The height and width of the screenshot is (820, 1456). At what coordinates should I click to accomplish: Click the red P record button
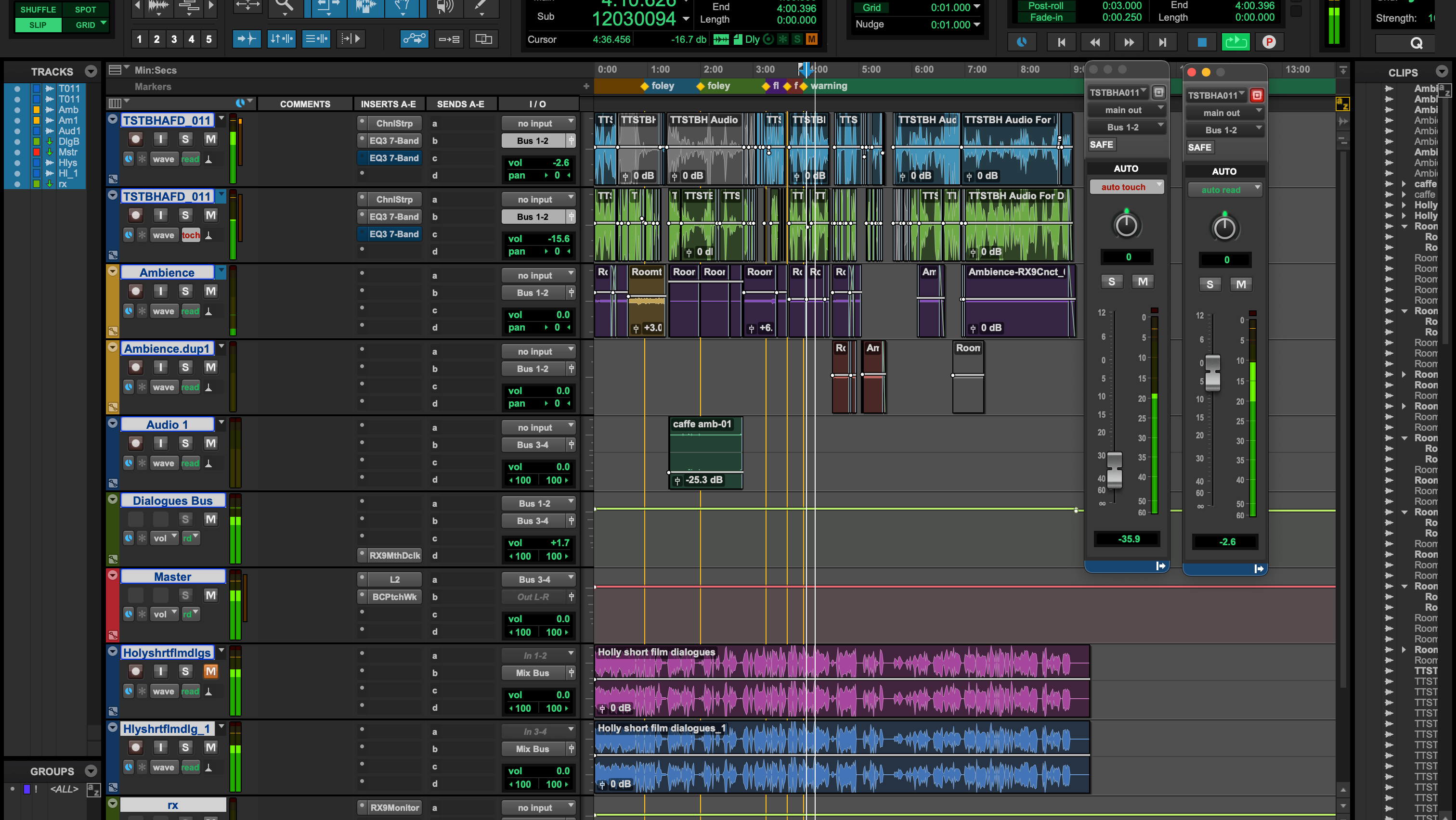coord(1269,42)
